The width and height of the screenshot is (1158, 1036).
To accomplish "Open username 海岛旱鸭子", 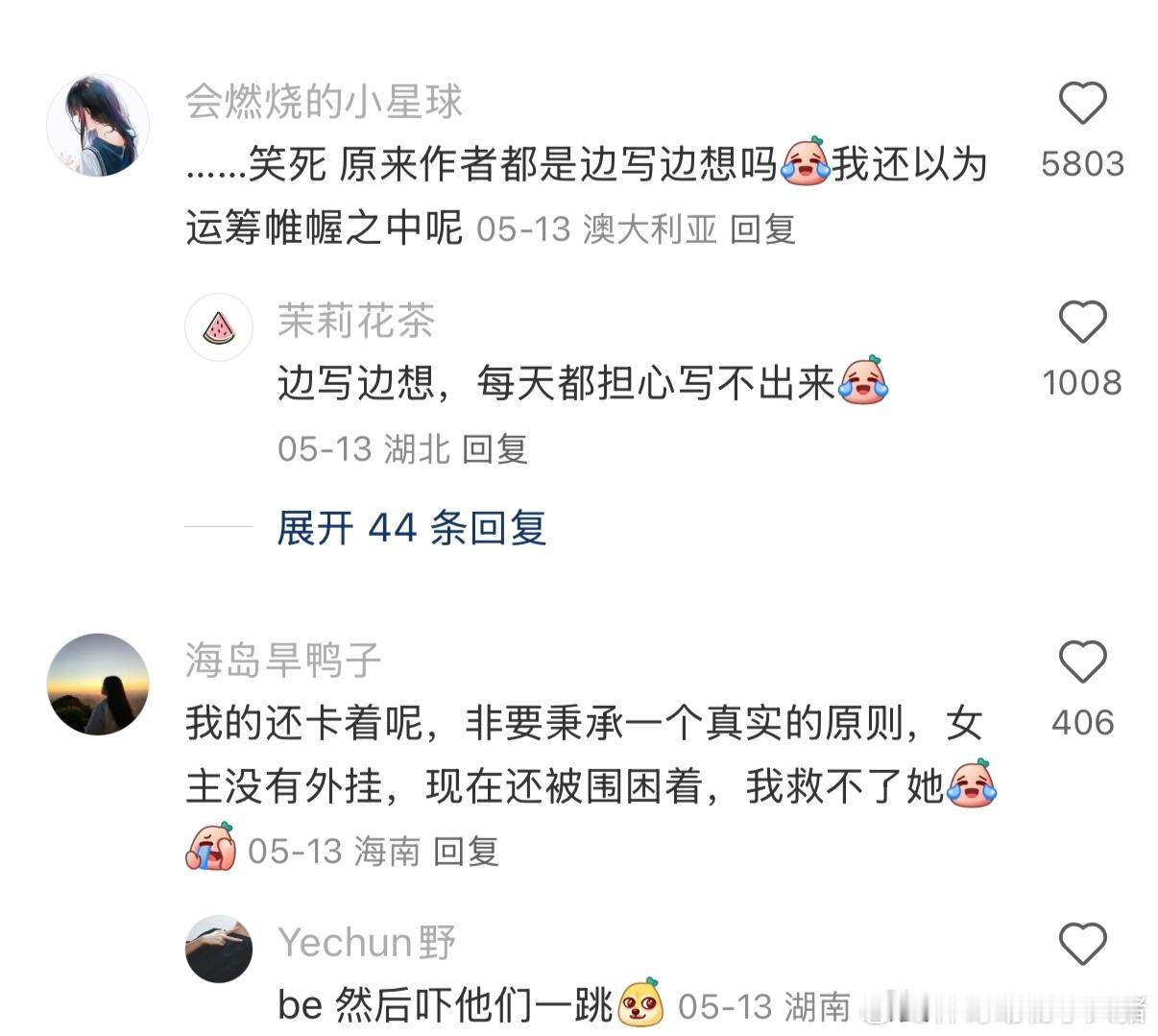I will [283, 661].
